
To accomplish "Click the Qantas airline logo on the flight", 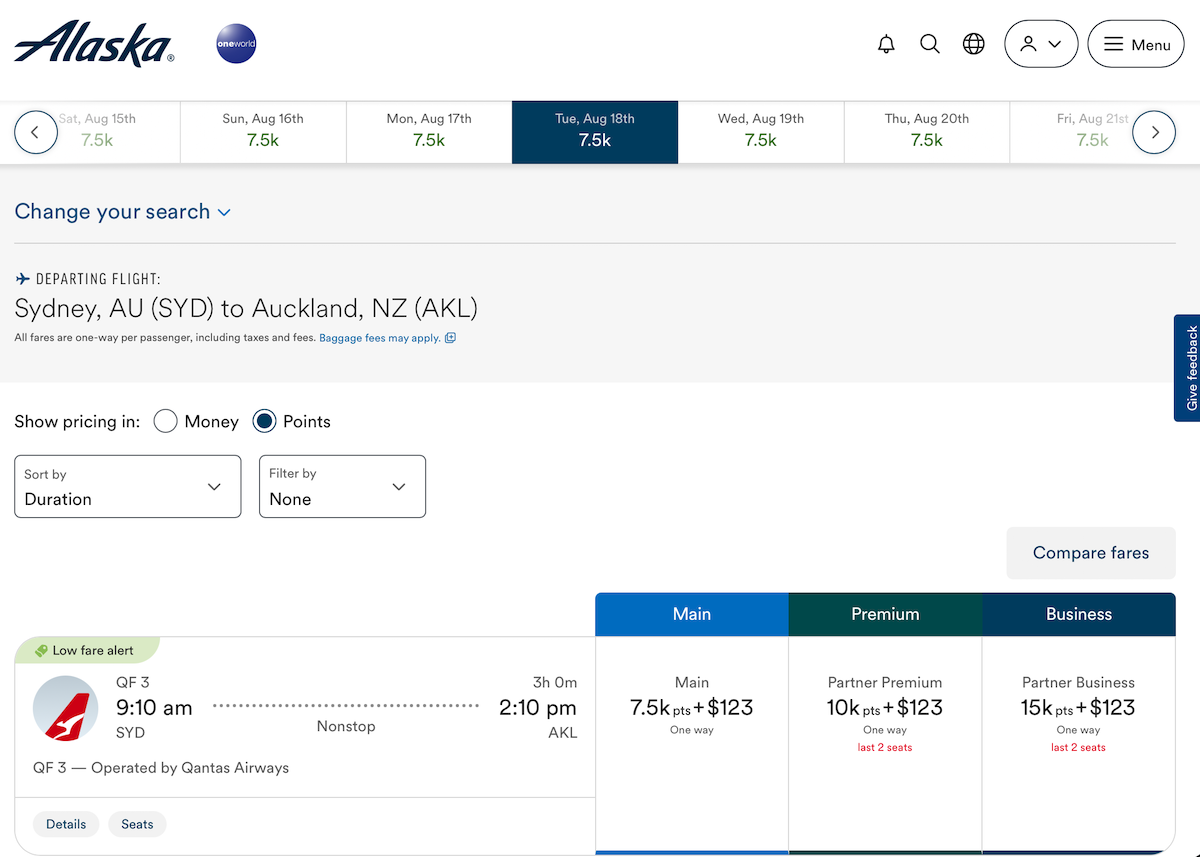I will pos(65,707).
